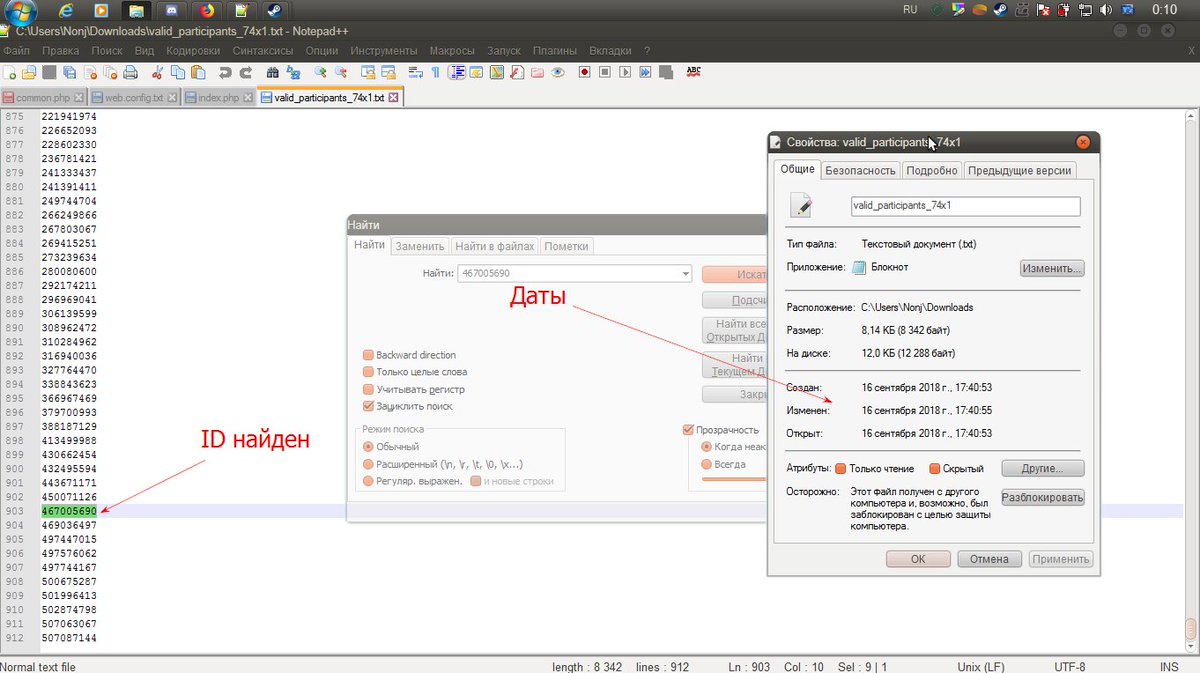Select the Всегда transparency radio
This screenshot has height=673, width=1200.
click(x=707, y=465)
